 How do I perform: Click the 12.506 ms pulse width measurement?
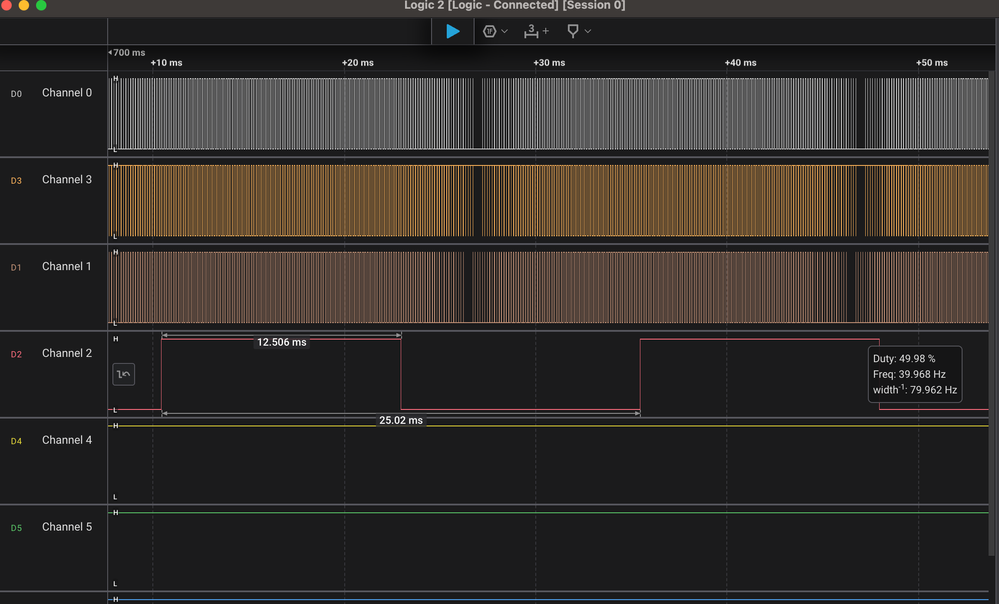(x=282, y=342)
